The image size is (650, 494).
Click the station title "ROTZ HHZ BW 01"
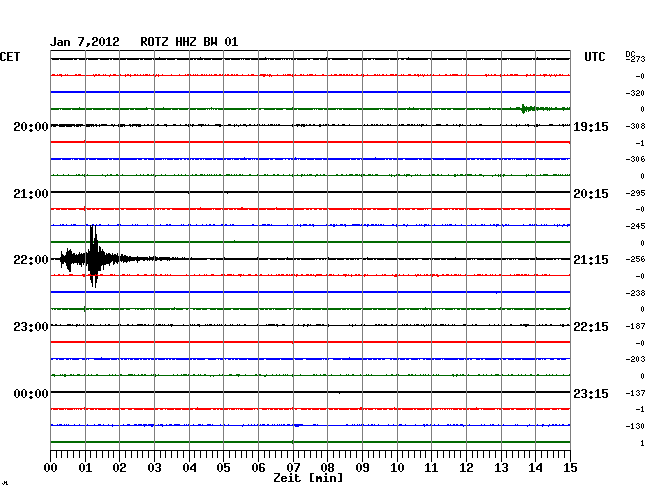click(189, 42)
